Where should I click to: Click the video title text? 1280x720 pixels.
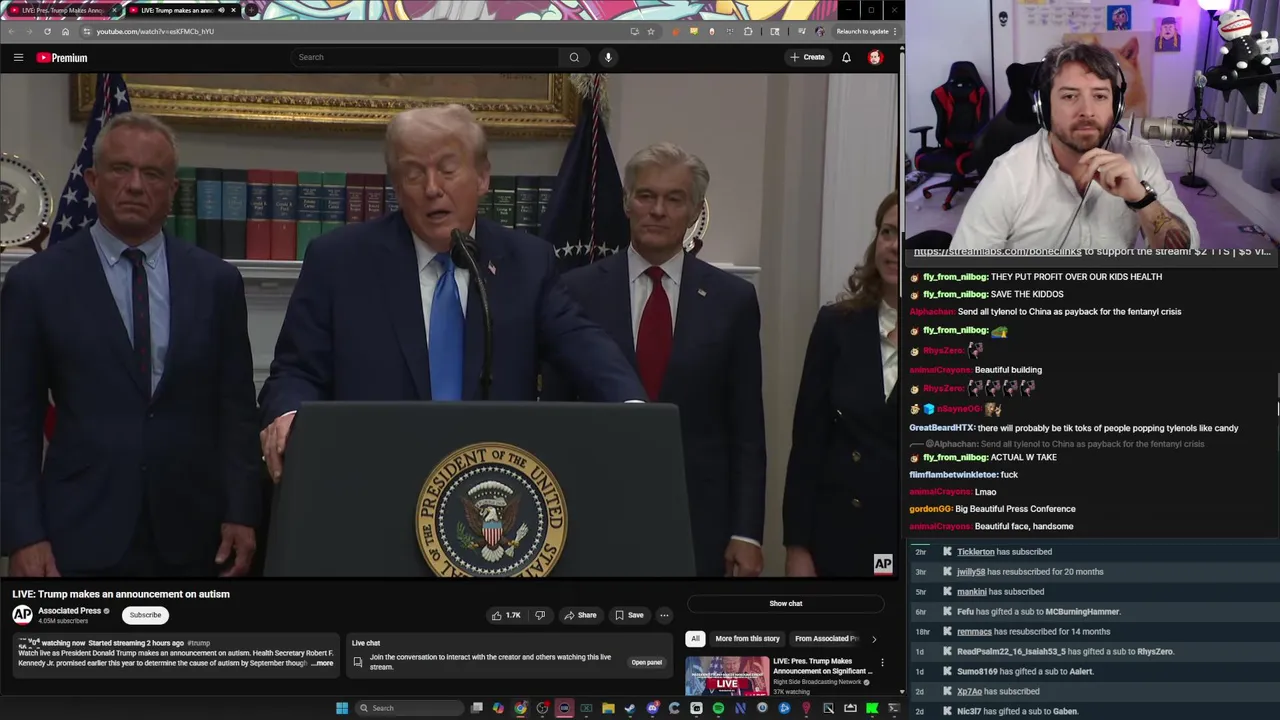click(x=121, y=594)
